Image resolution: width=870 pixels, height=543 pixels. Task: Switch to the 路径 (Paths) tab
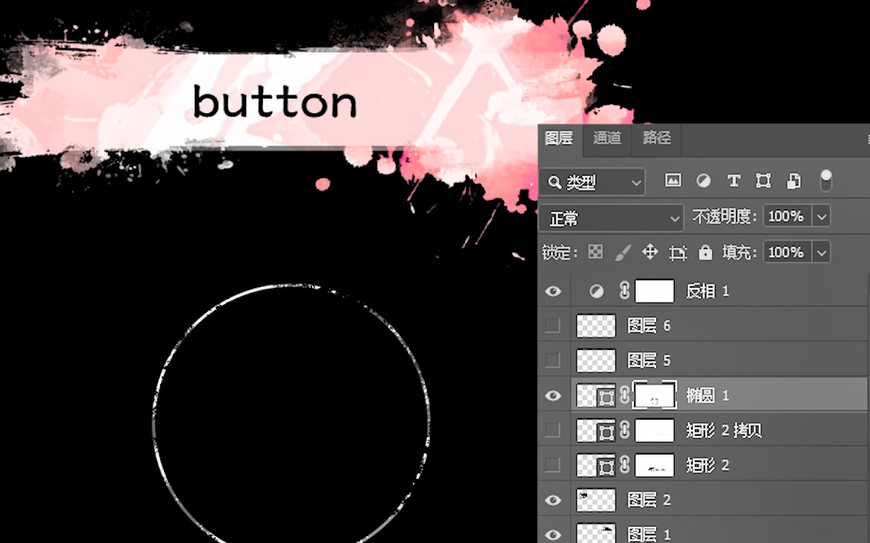click(656, 138)
